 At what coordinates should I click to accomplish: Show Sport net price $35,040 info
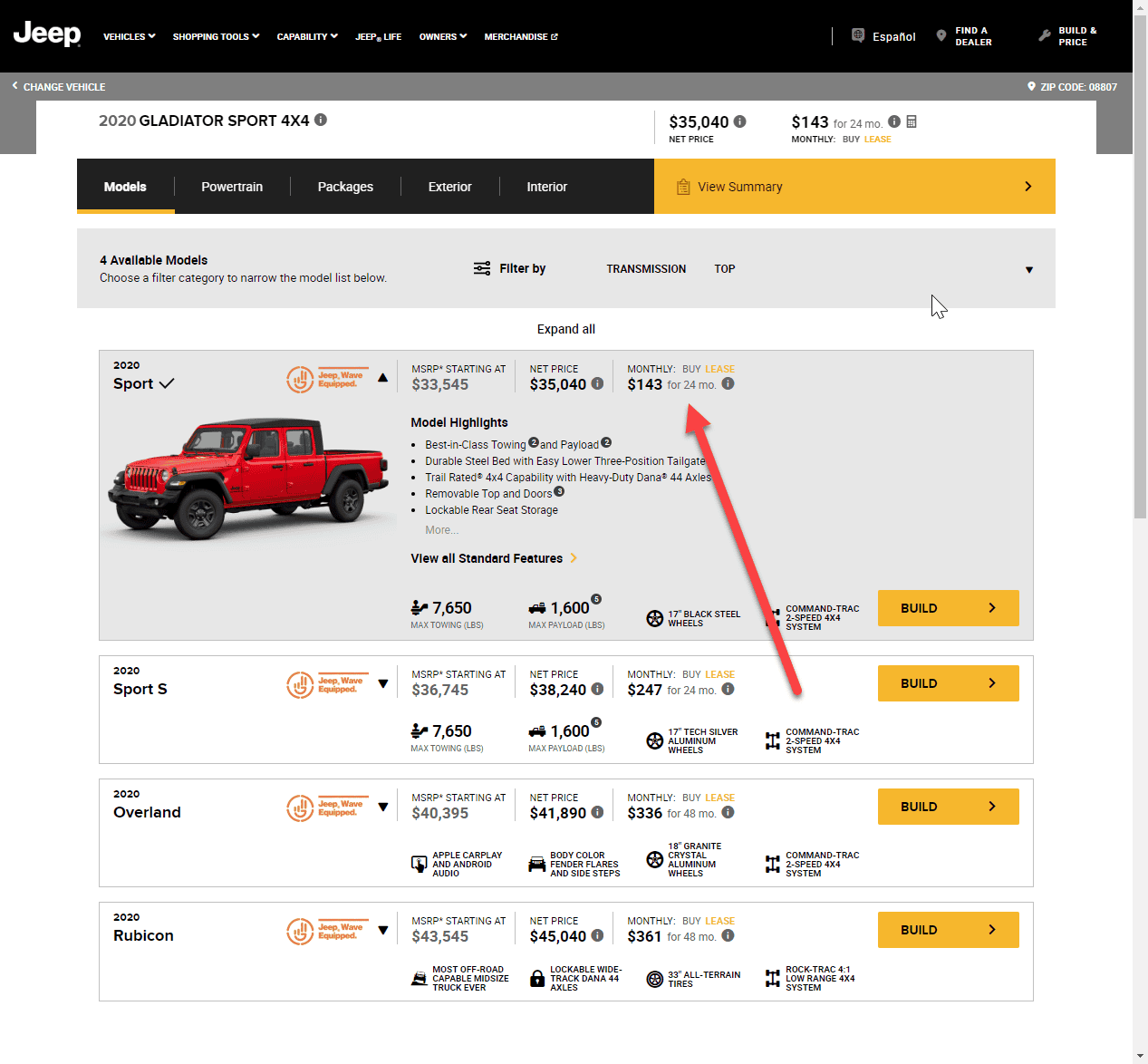coord(597,383)
